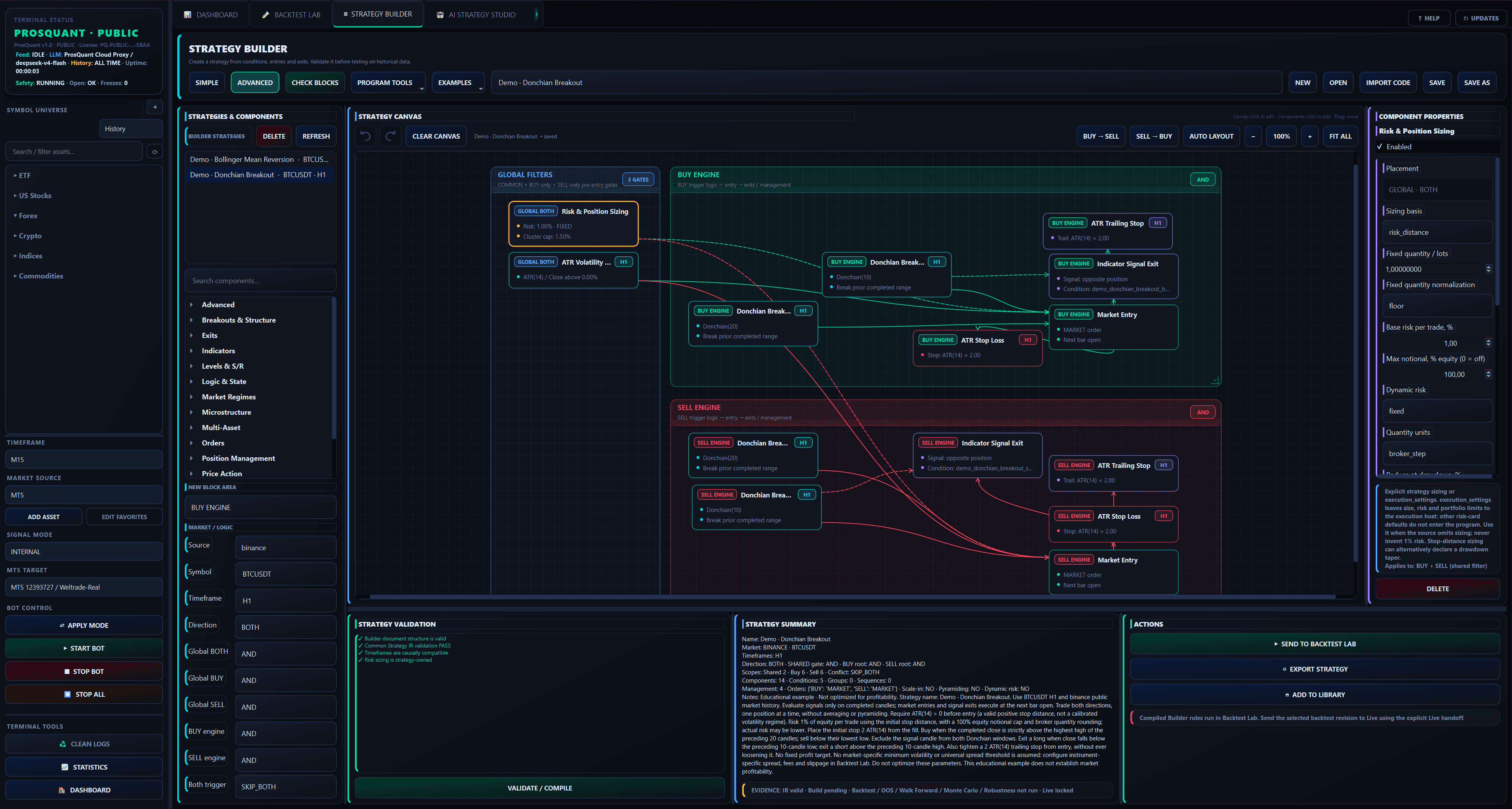
Task: Click the H1 badge on ATR Volatility node
Action: pos(623,262)
